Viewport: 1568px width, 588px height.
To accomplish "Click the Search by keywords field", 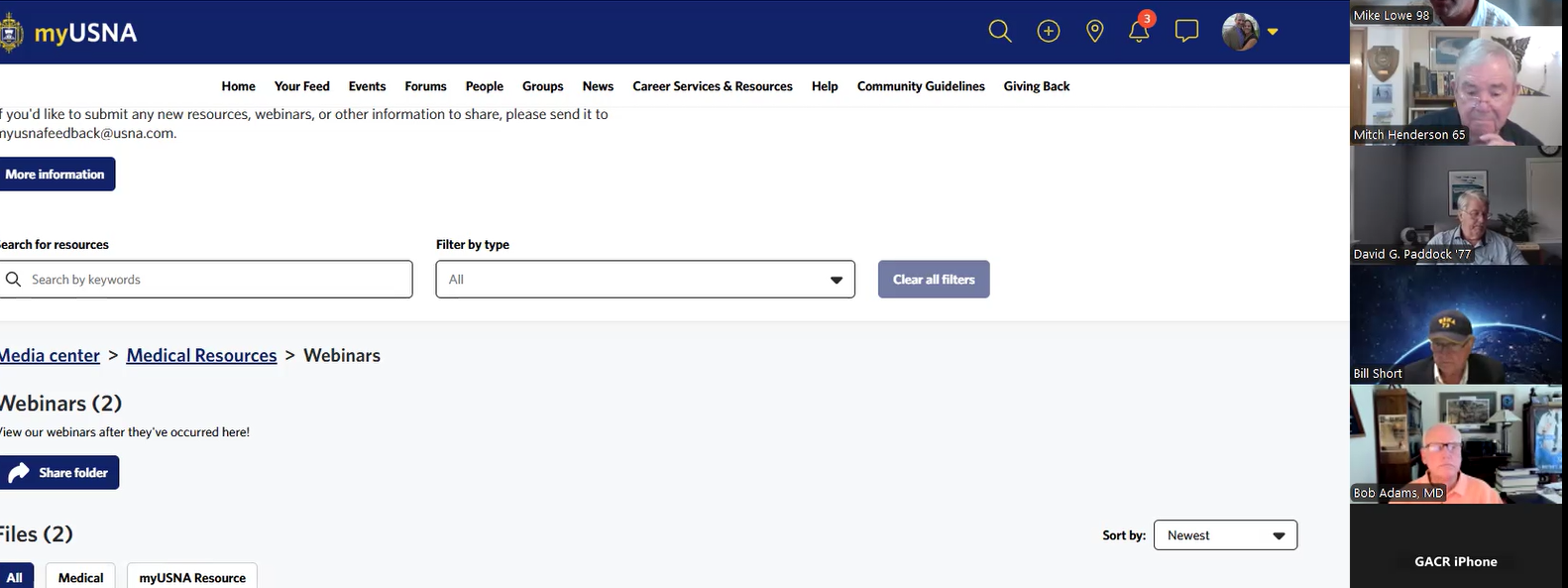I will (x=206, y=280).
